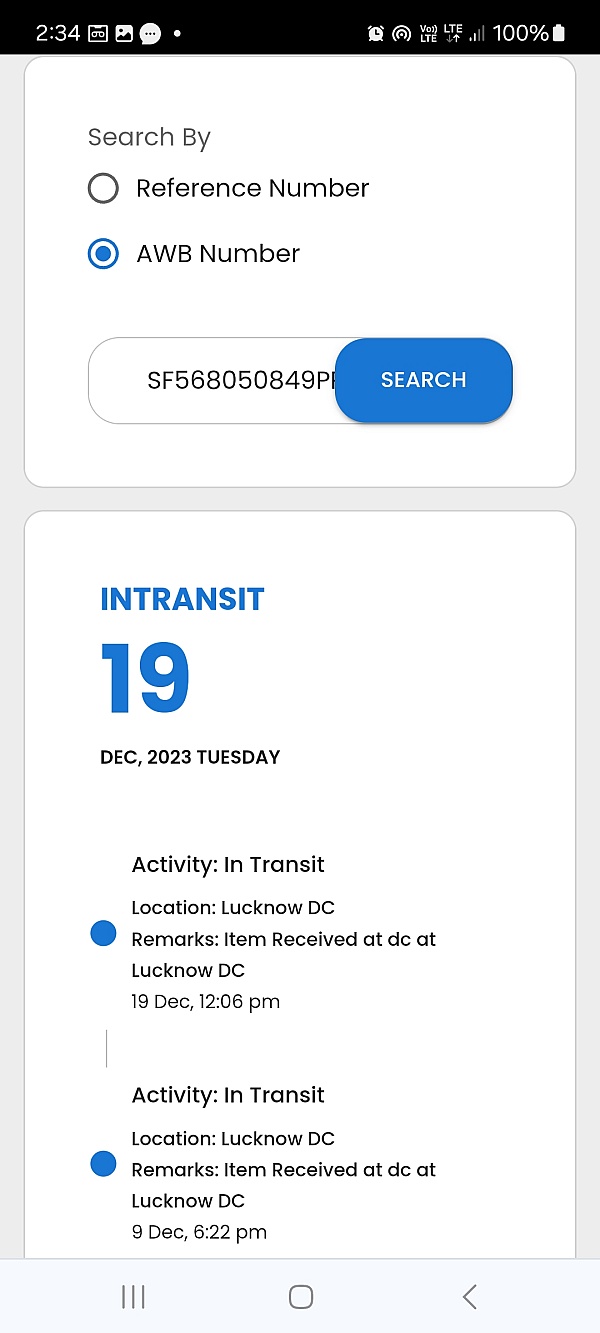Select the AWB Number radio option
600x1333 pixels.
click(x=103, y=254)
